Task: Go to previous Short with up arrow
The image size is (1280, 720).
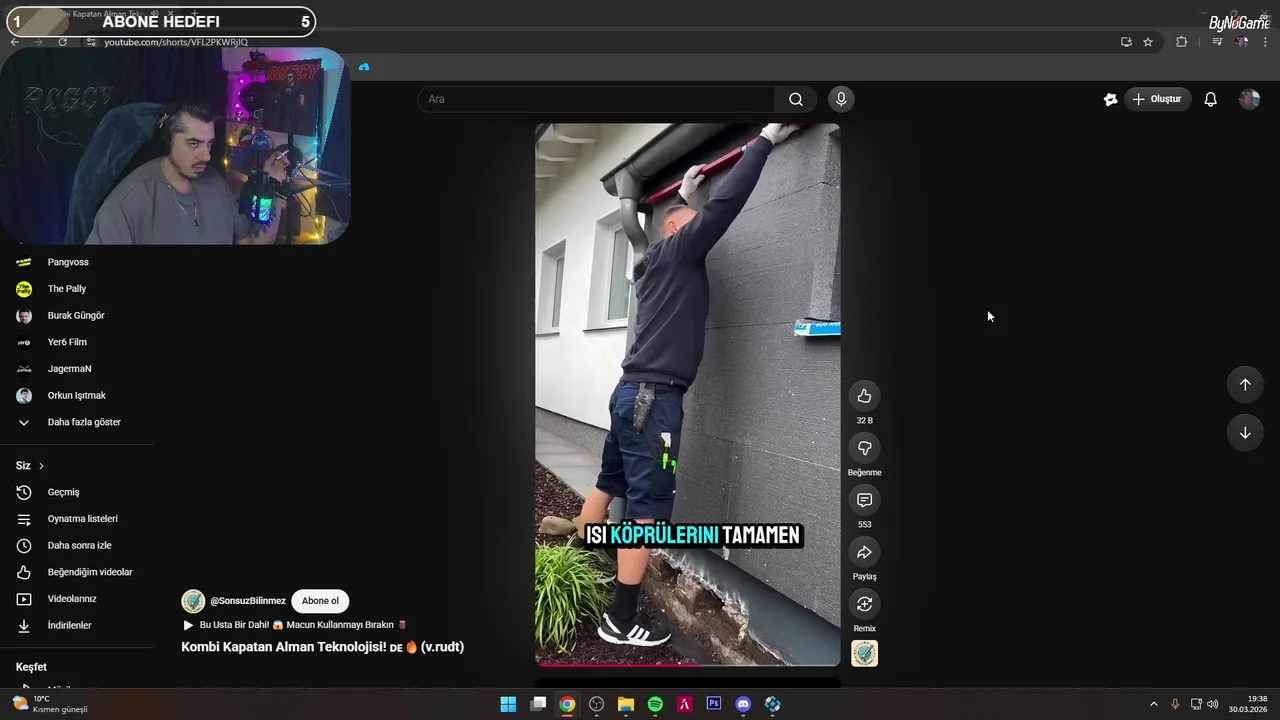Action: (x=1245, y=385)
